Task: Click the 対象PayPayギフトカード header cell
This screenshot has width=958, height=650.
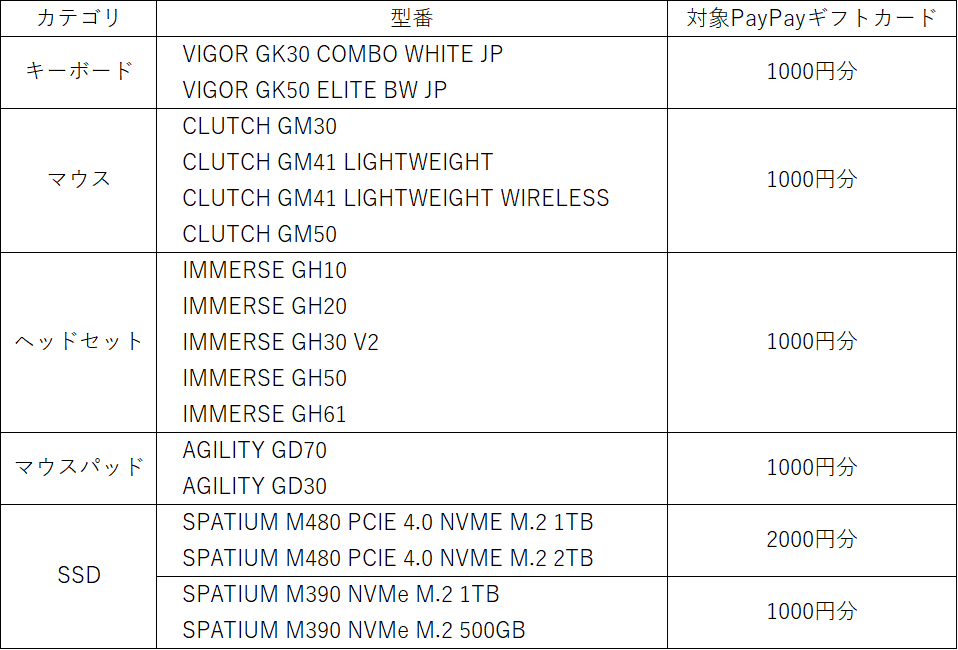Action: click(811, 19)
